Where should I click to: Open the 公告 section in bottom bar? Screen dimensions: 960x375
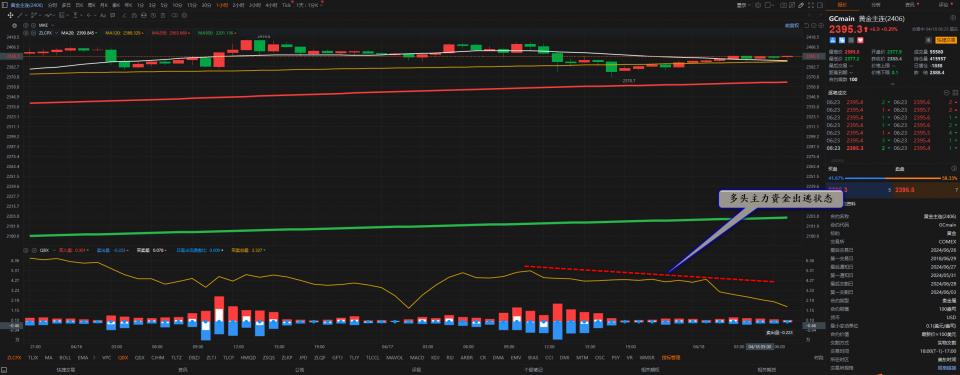point(299,369)
